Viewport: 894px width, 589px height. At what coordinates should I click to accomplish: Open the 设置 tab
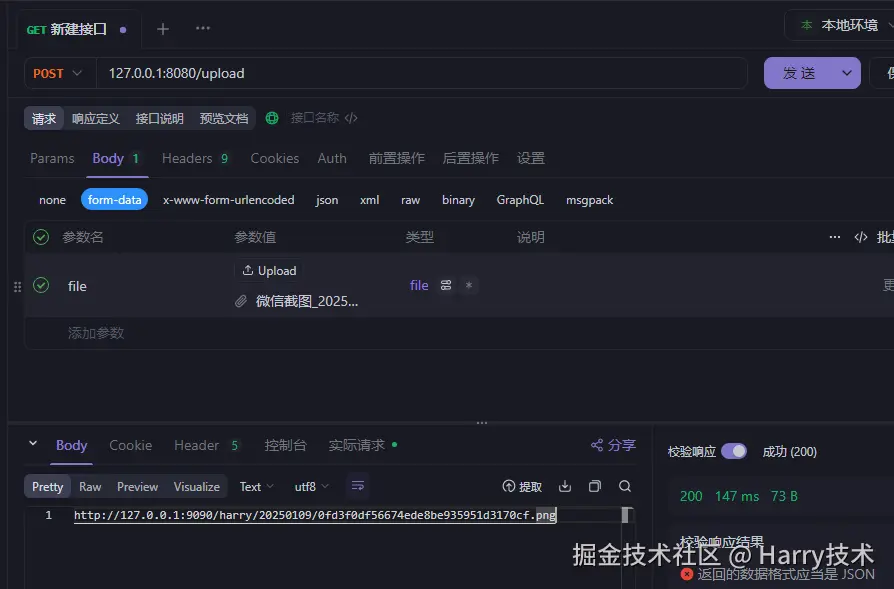tap(531, 159)
